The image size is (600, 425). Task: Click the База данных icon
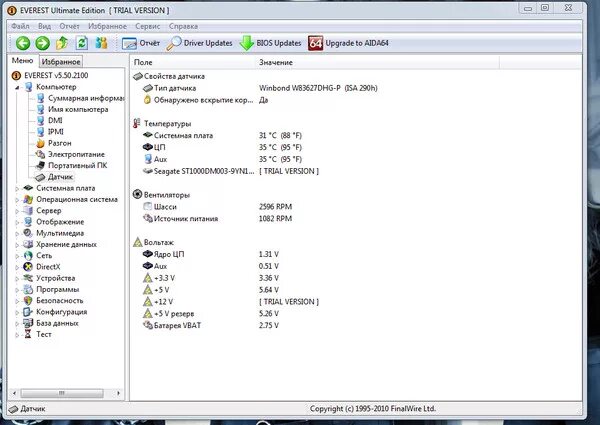coord(28,323)
